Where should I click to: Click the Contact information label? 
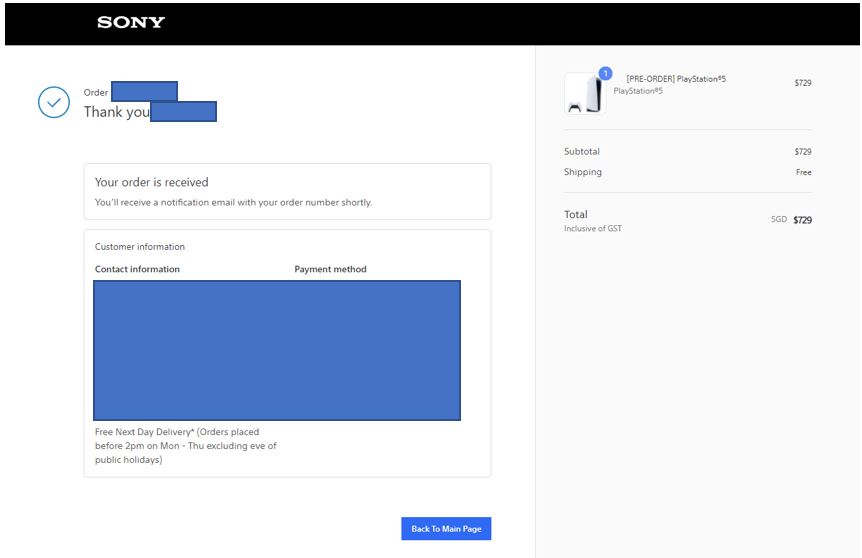(137, 269)
